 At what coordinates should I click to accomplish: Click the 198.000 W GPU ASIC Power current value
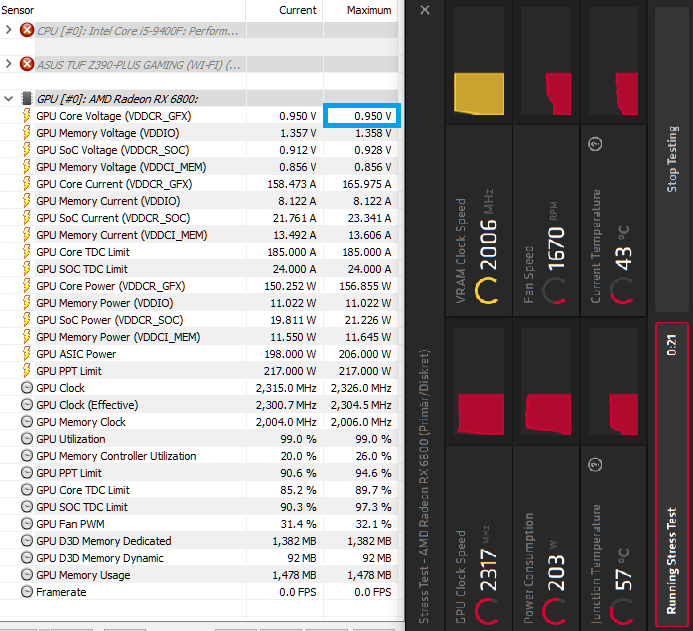click(x=290, y=354)
